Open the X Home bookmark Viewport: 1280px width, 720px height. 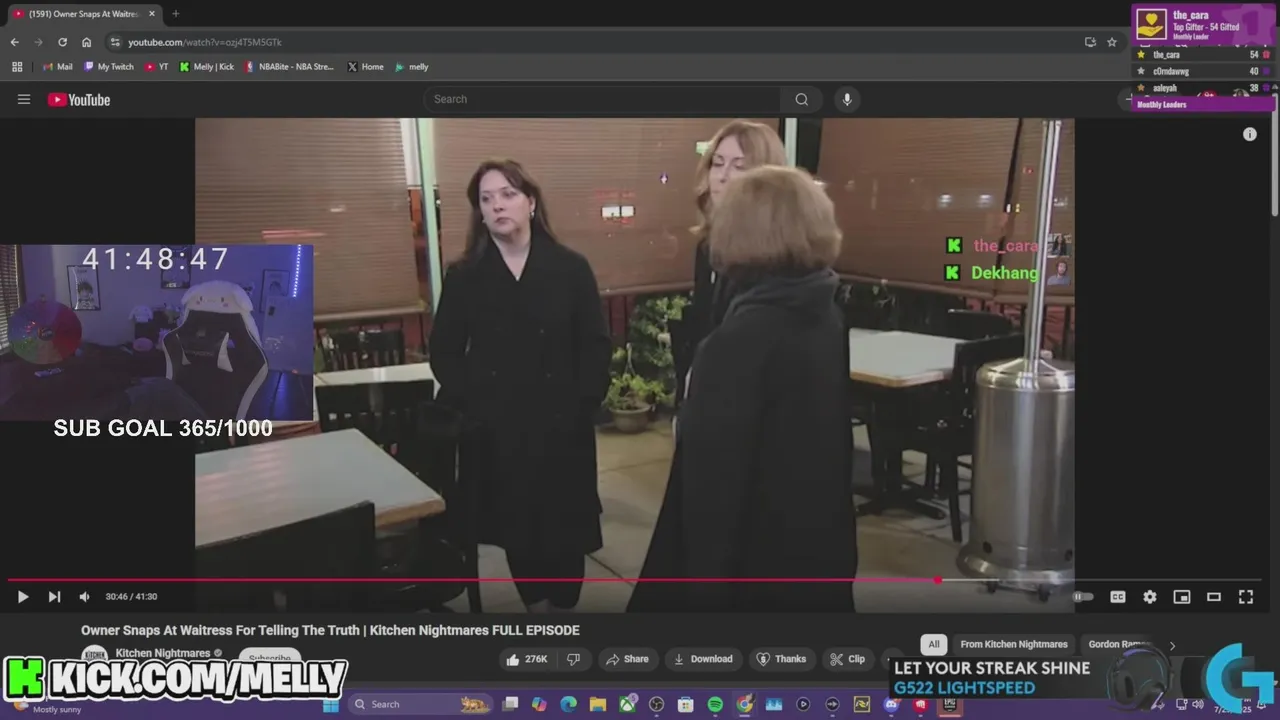(365, 67)
